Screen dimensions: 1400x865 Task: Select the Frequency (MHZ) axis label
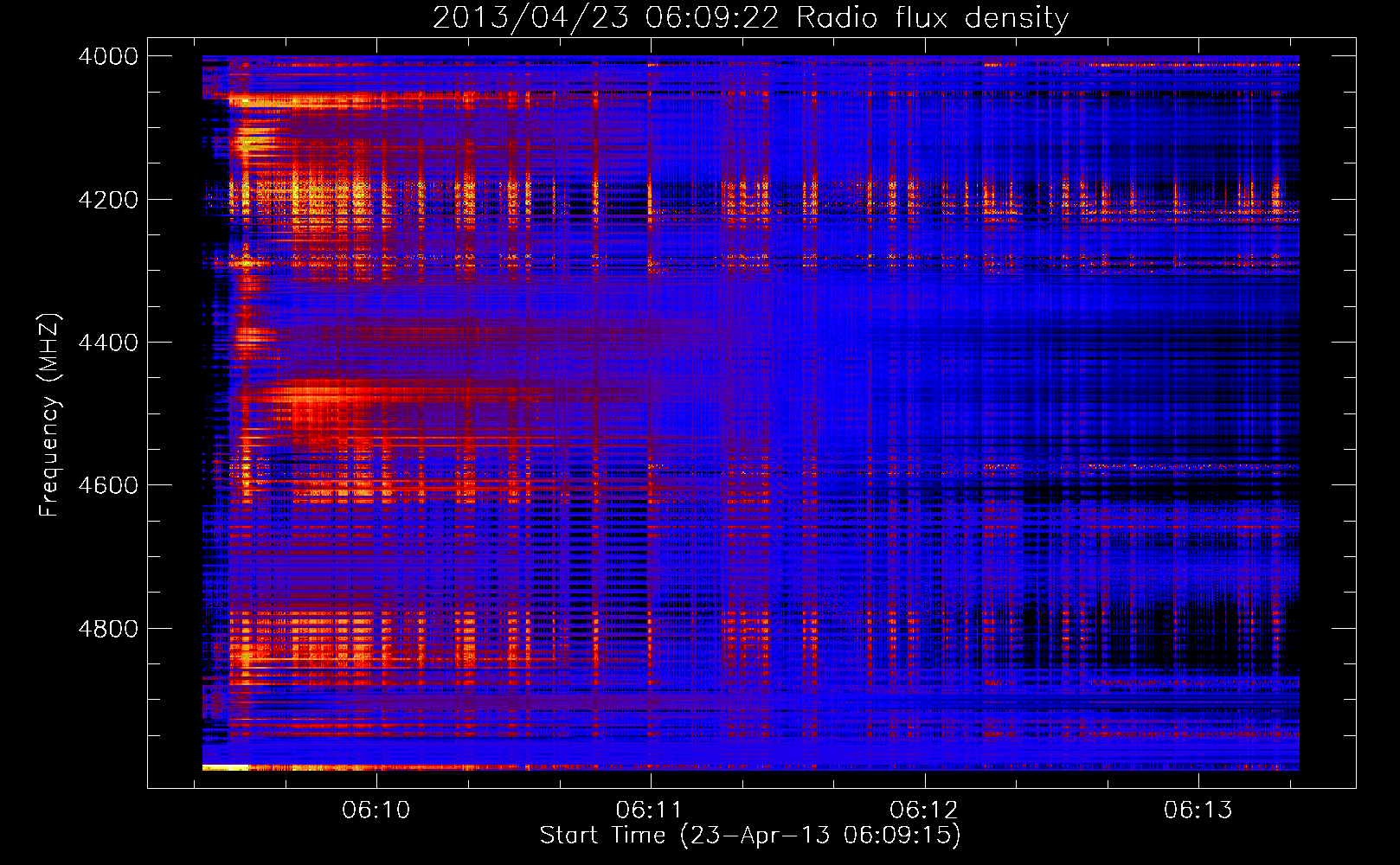49,415
